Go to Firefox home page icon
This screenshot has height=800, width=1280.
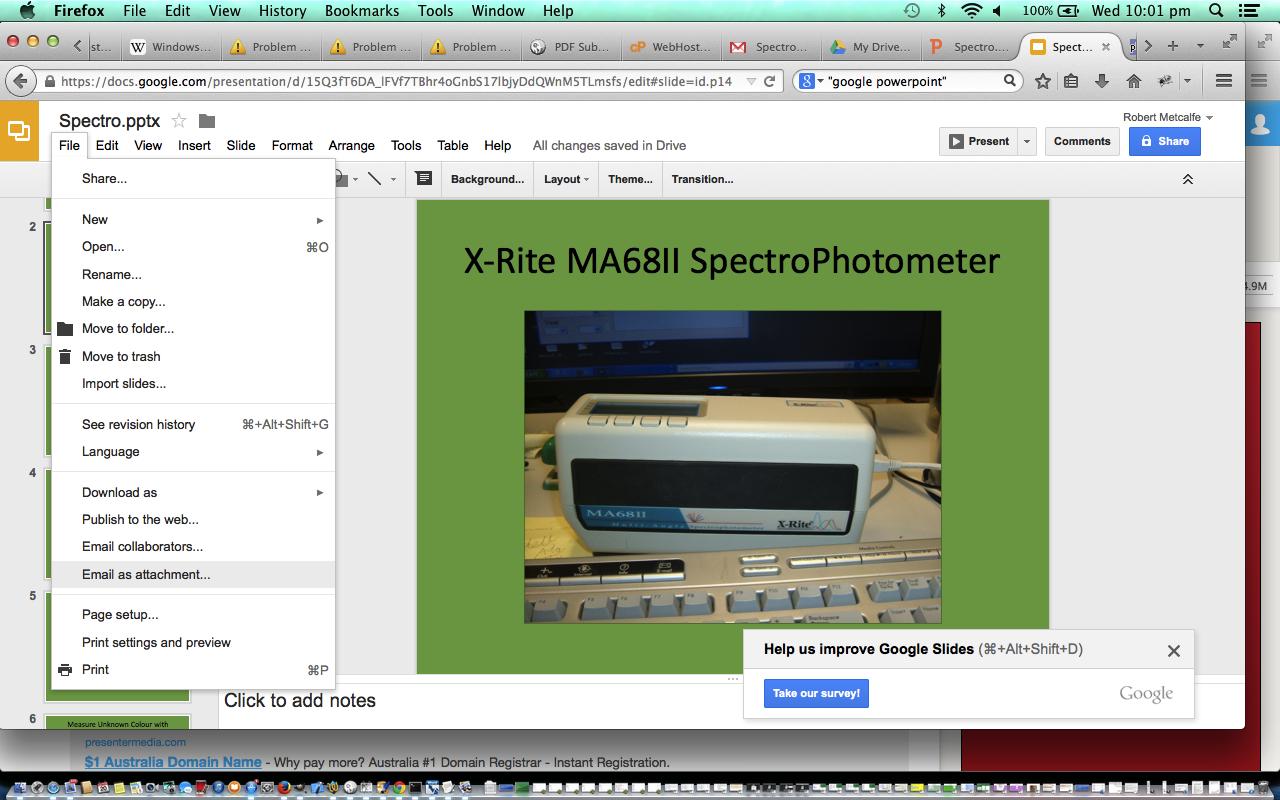[1133, 81]
